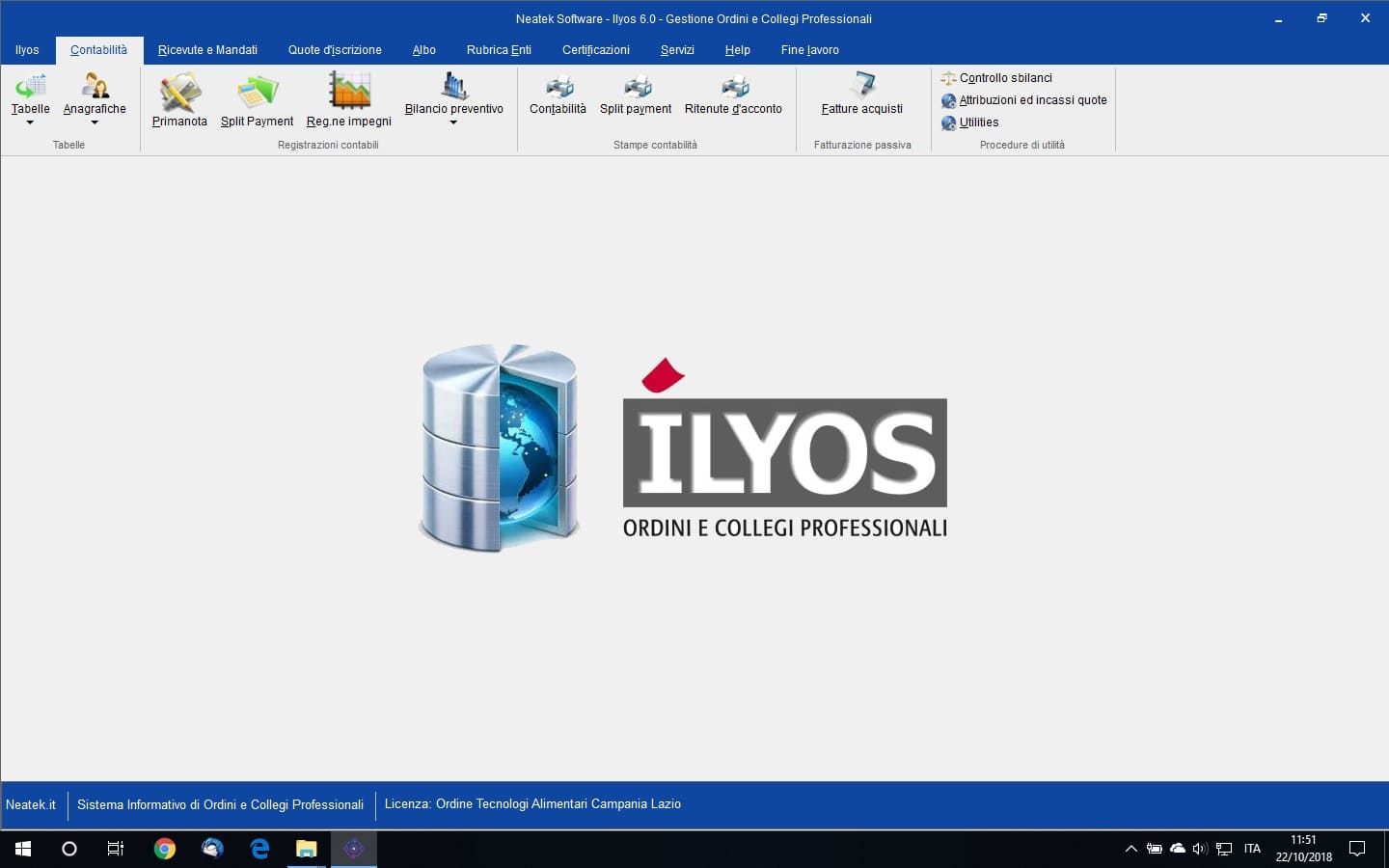This screenshot has height=868, width=1389.
Task: Open the battery status tray icon
Action: pos(1155,849)
